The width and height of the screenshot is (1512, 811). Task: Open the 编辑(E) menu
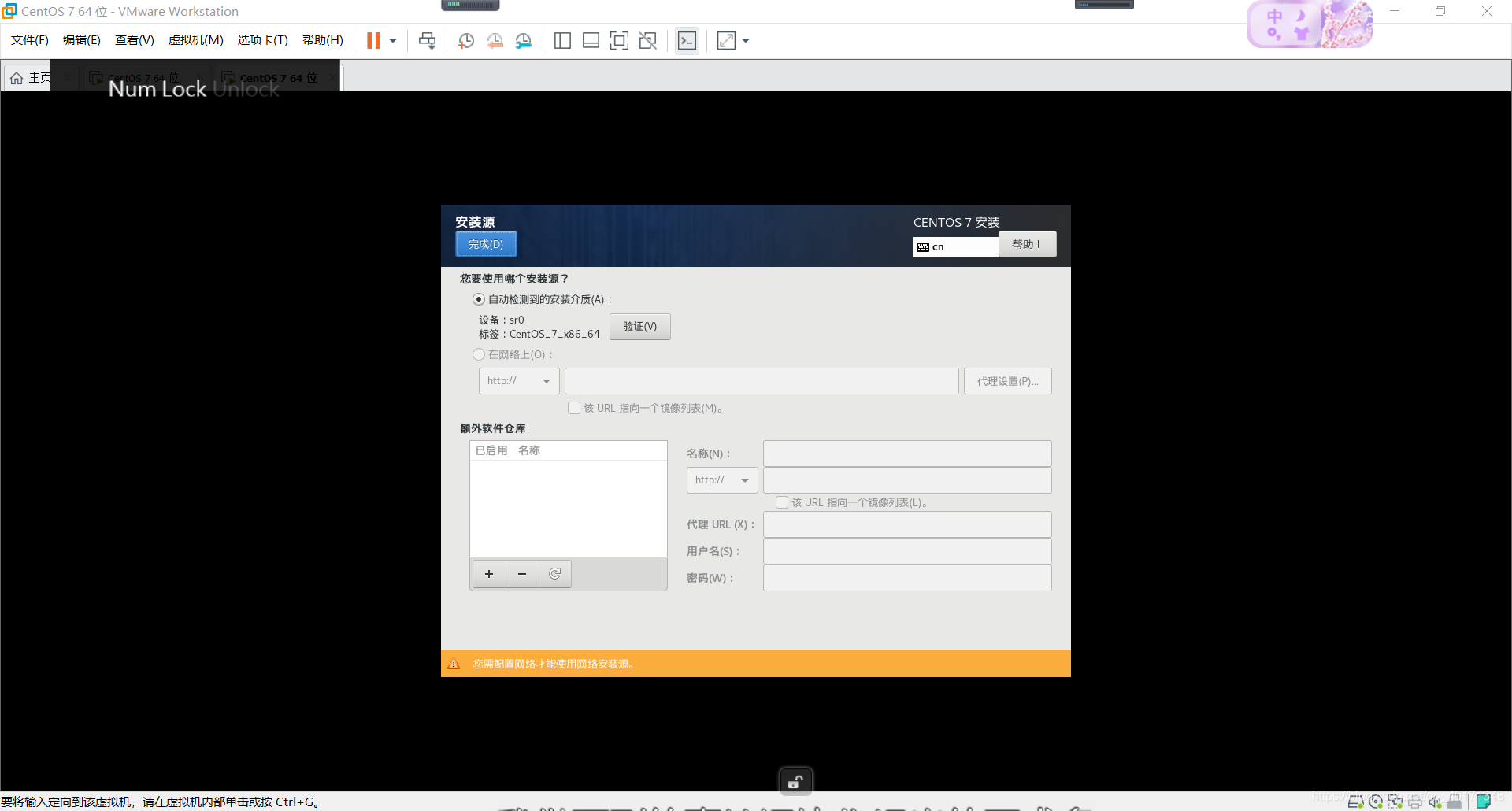82,40
